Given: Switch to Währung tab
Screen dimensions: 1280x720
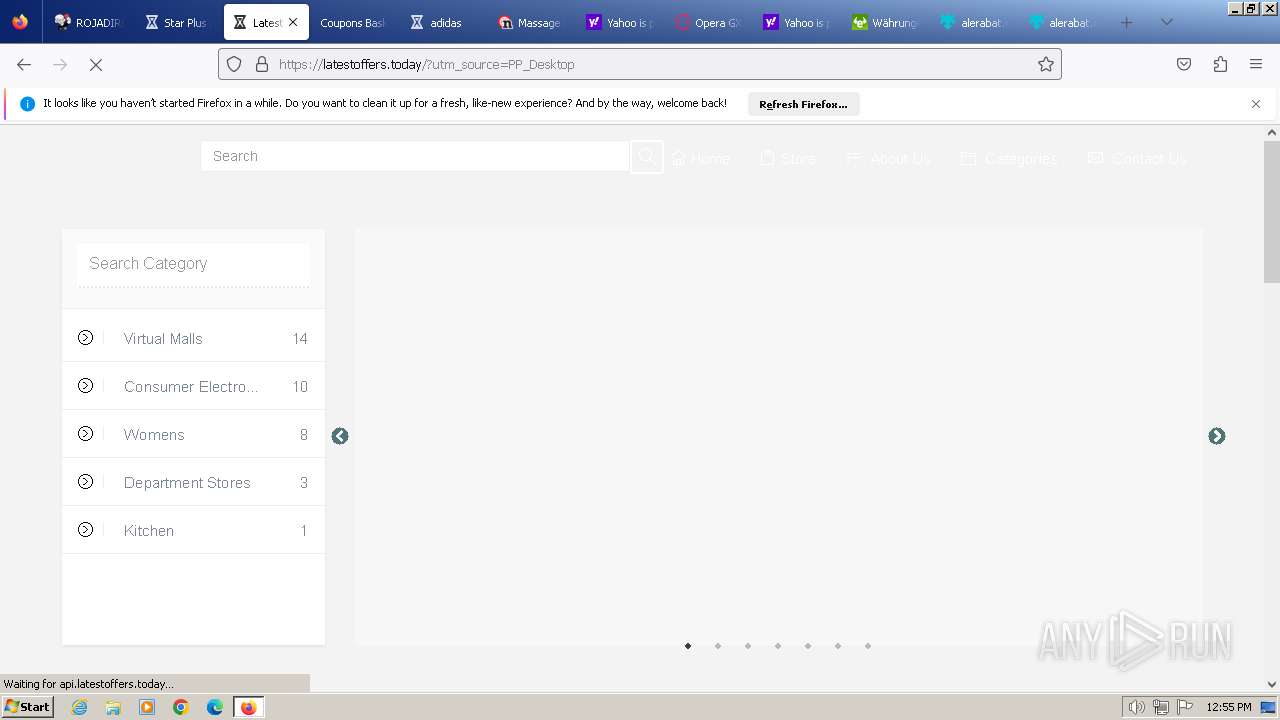Looking at the screenshot, I should [x=884, y=22].
